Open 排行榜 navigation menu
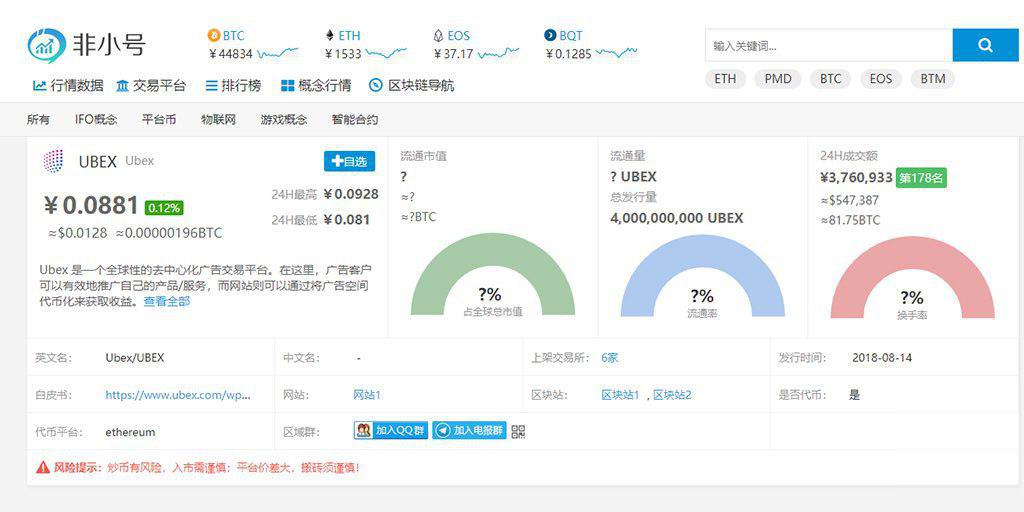 pos(233,86)
